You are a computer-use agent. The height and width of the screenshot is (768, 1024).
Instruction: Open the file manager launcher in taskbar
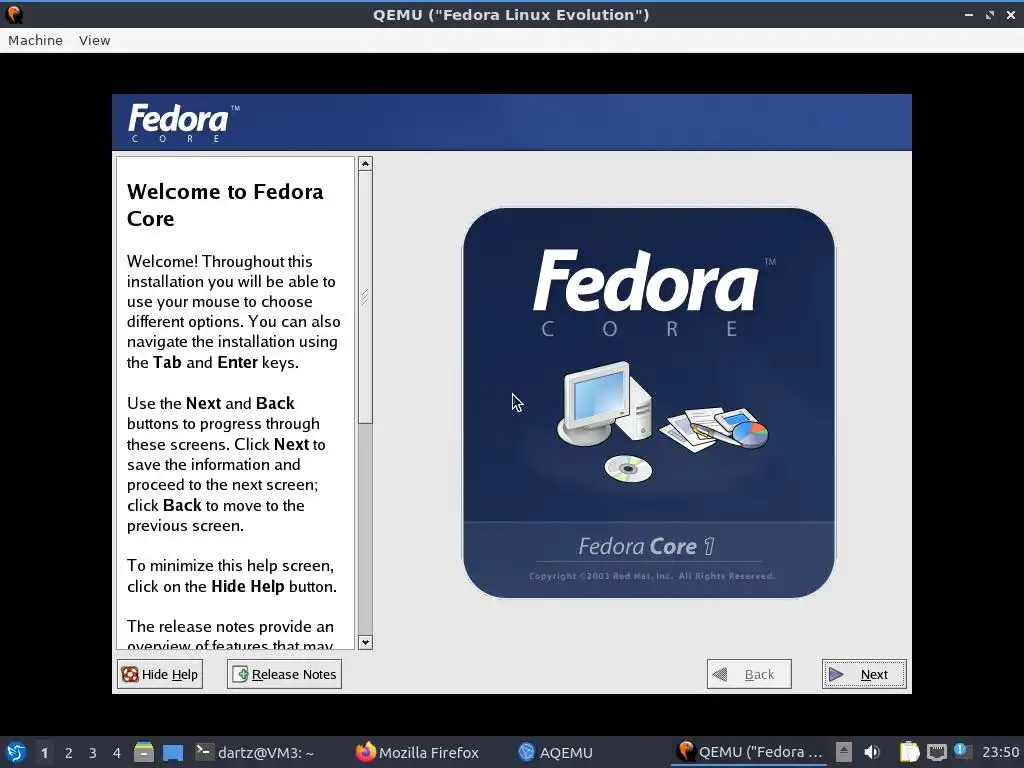click(144, 752)
